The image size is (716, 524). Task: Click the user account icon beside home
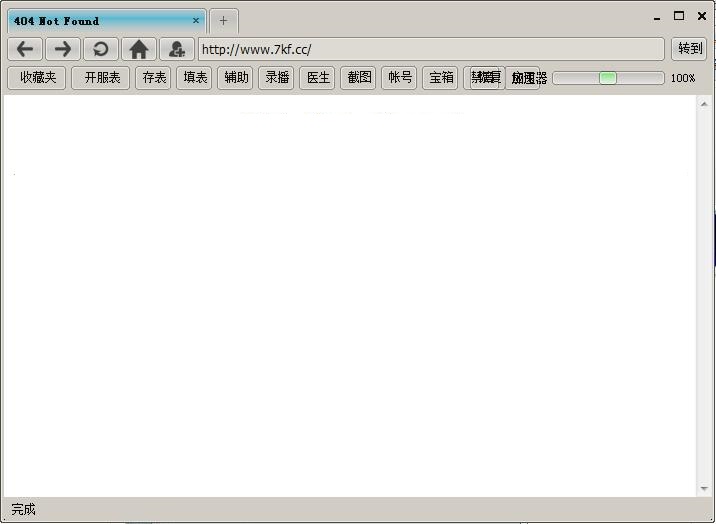177,49
